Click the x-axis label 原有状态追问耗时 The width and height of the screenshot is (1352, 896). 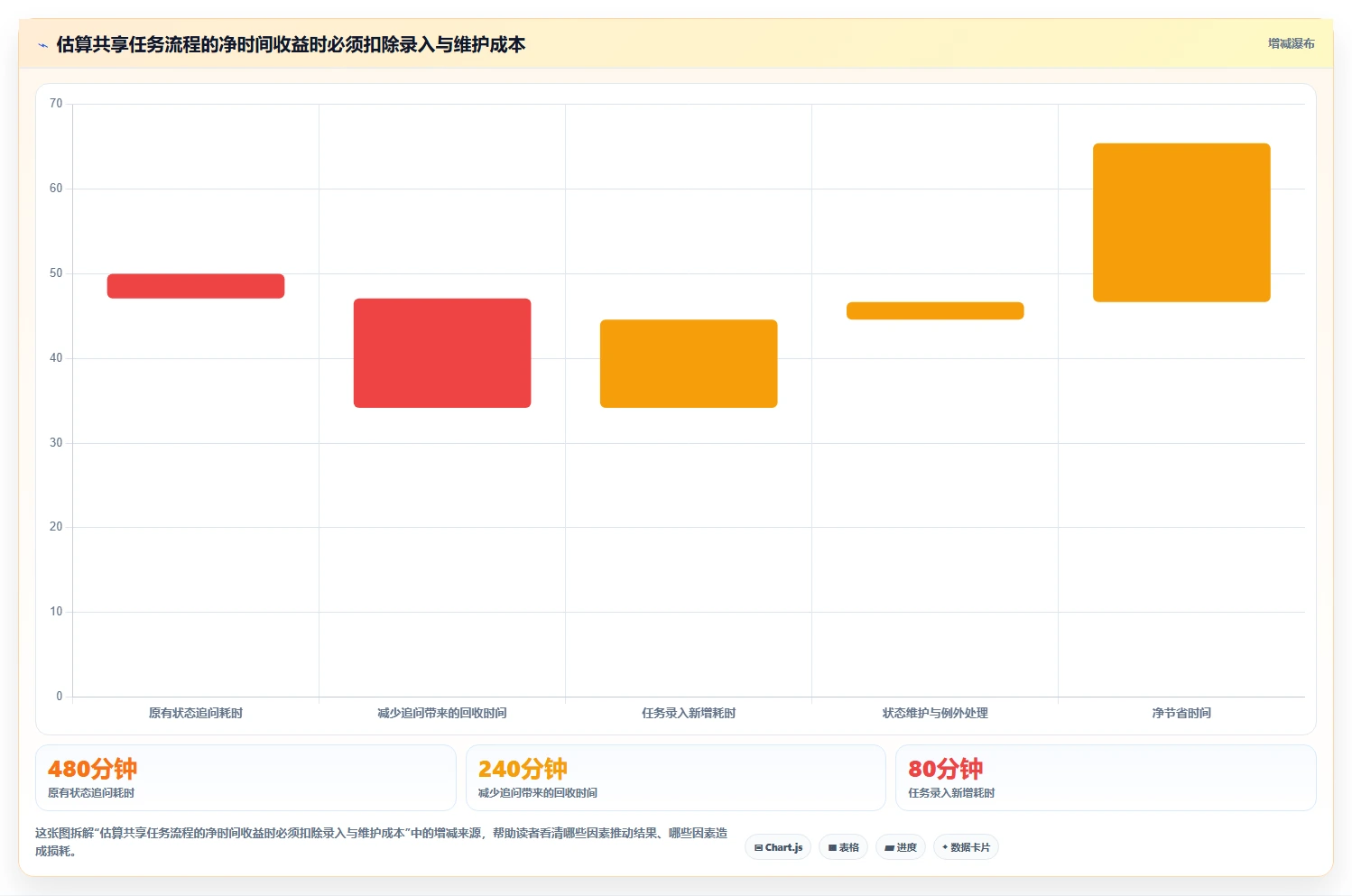pyautogui.click(x=196, y=713)
